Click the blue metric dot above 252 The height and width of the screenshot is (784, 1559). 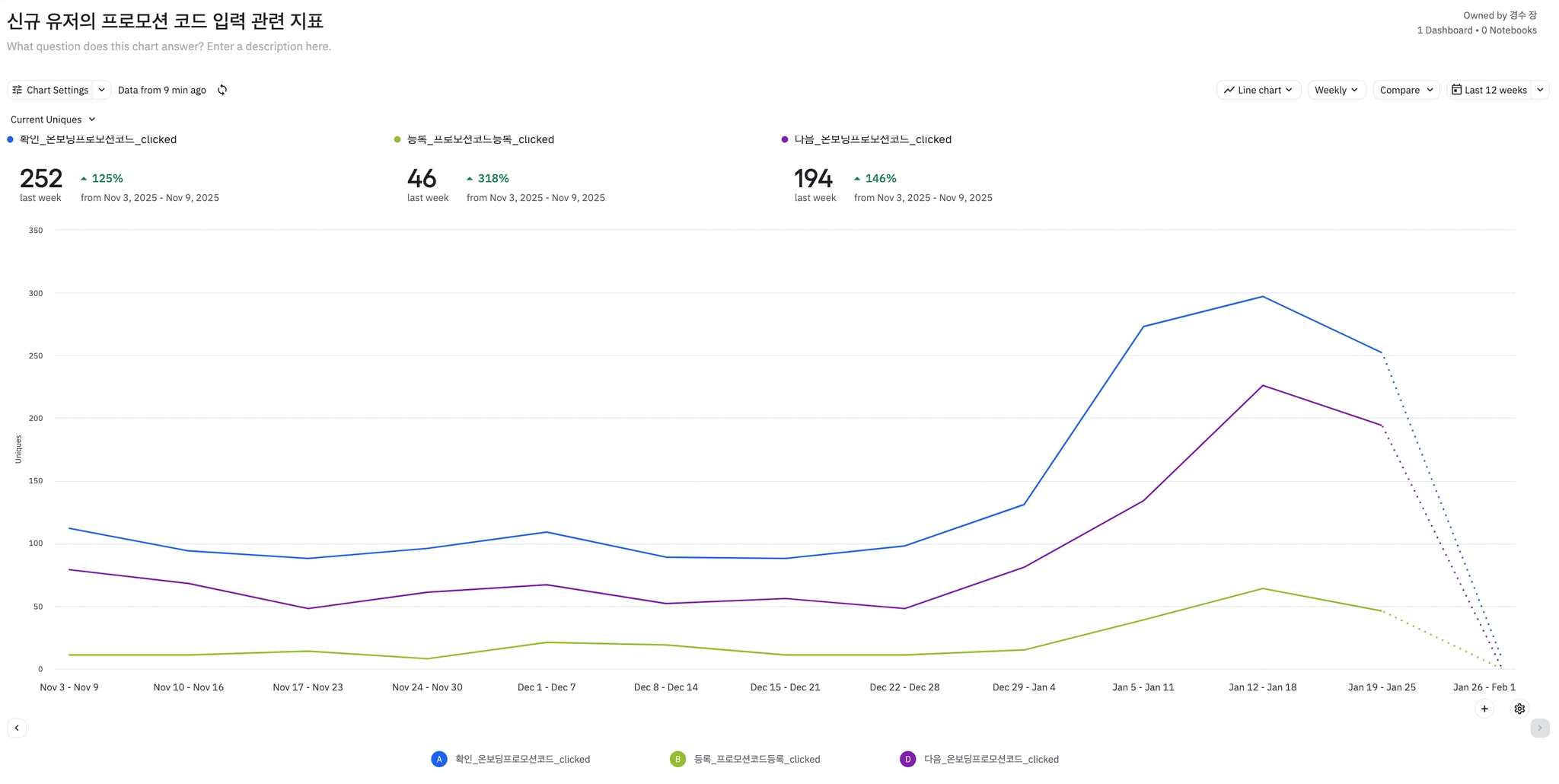pyautogui.click(x=10, y=139)
